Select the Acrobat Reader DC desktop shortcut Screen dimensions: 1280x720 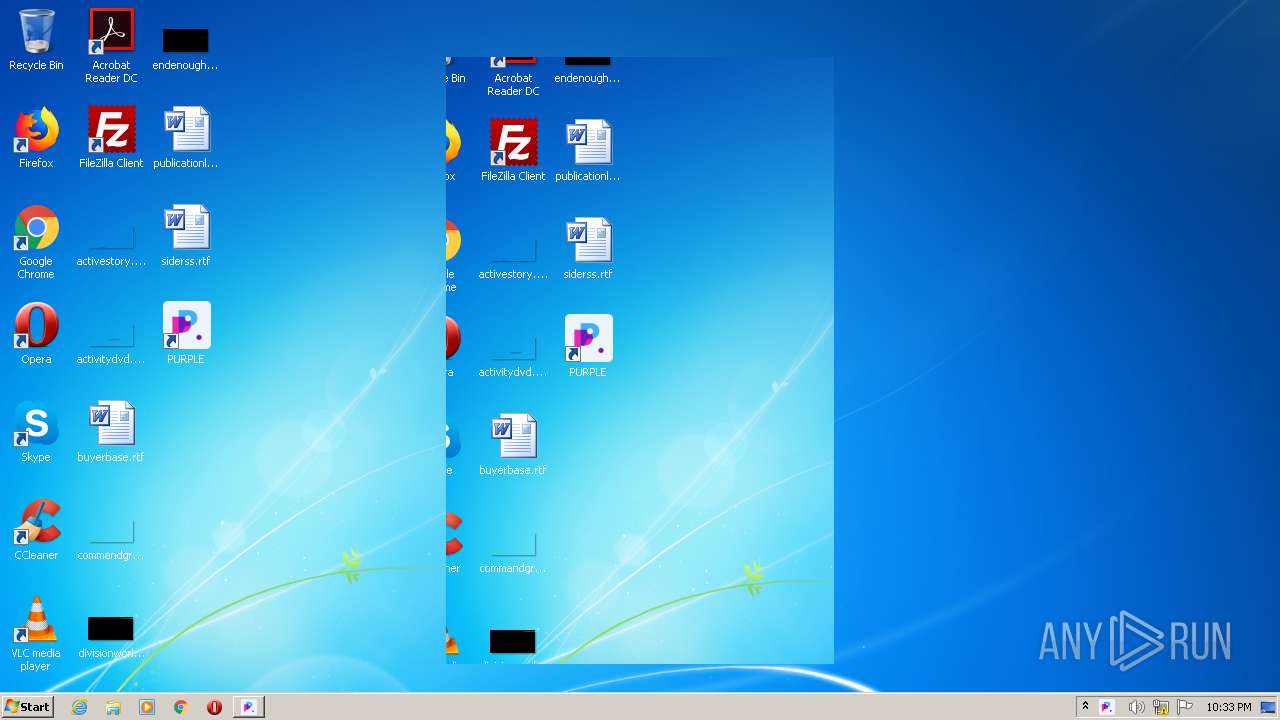click(111, 46)
